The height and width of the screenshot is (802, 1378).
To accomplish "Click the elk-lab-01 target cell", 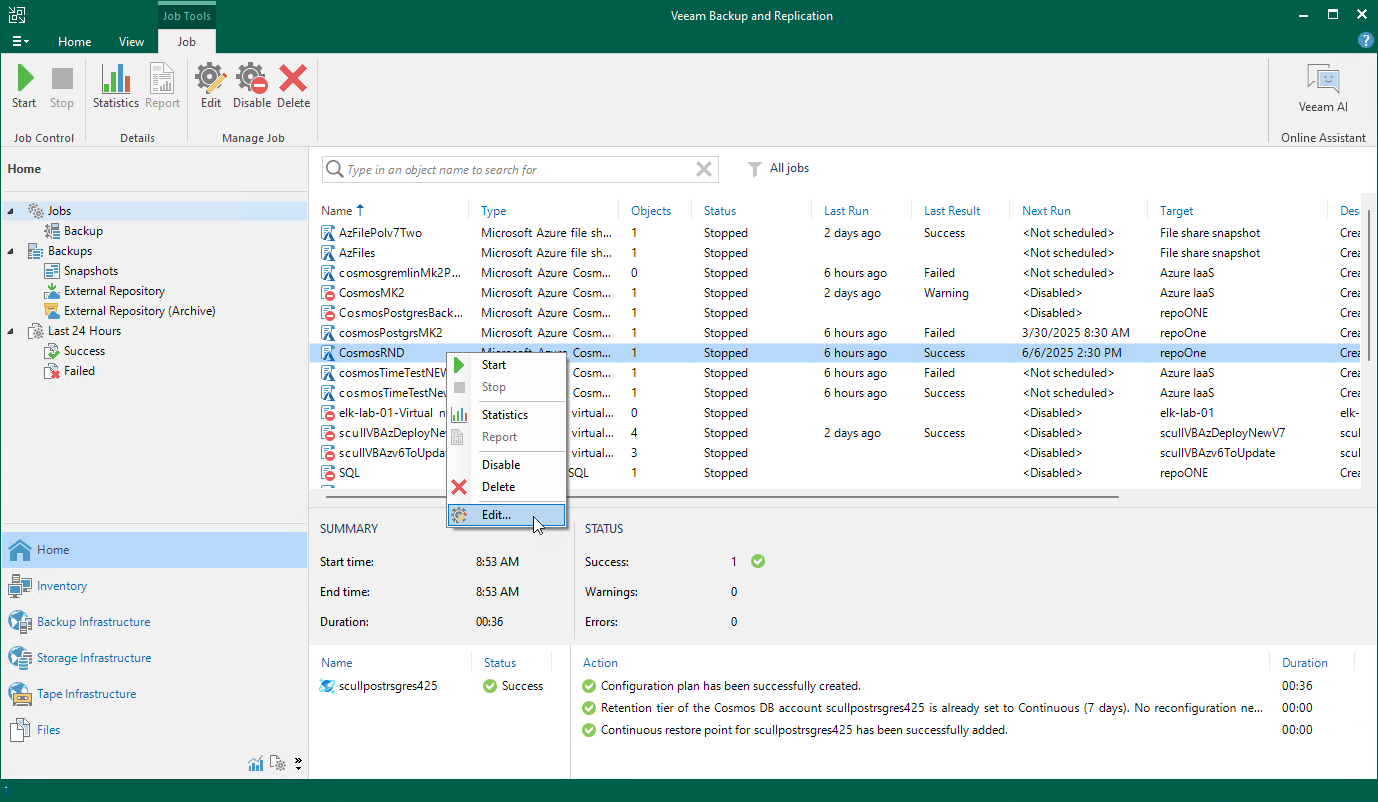I will coord(1187,413).
